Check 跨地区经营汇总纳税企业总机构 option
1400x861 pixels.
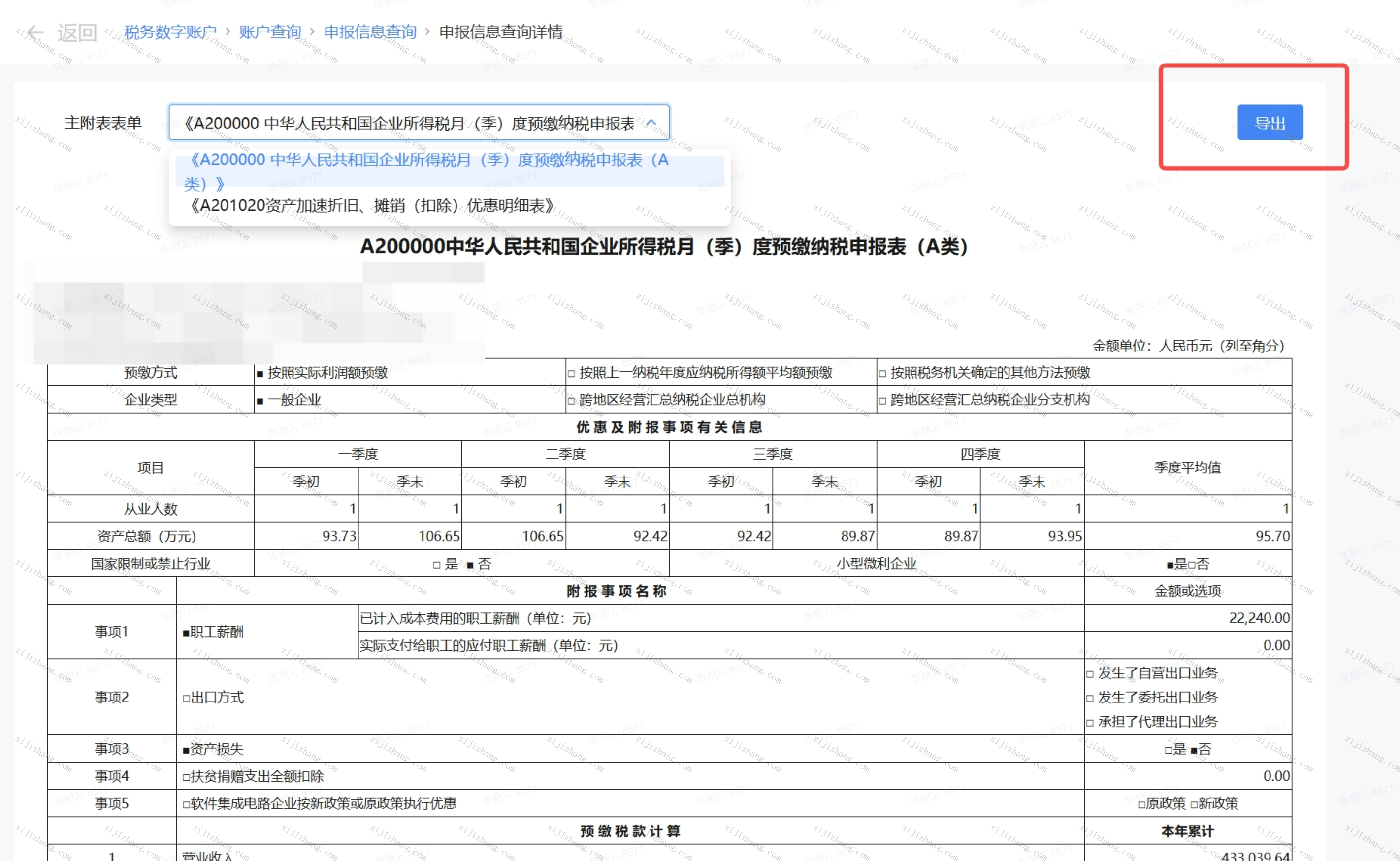571,401
